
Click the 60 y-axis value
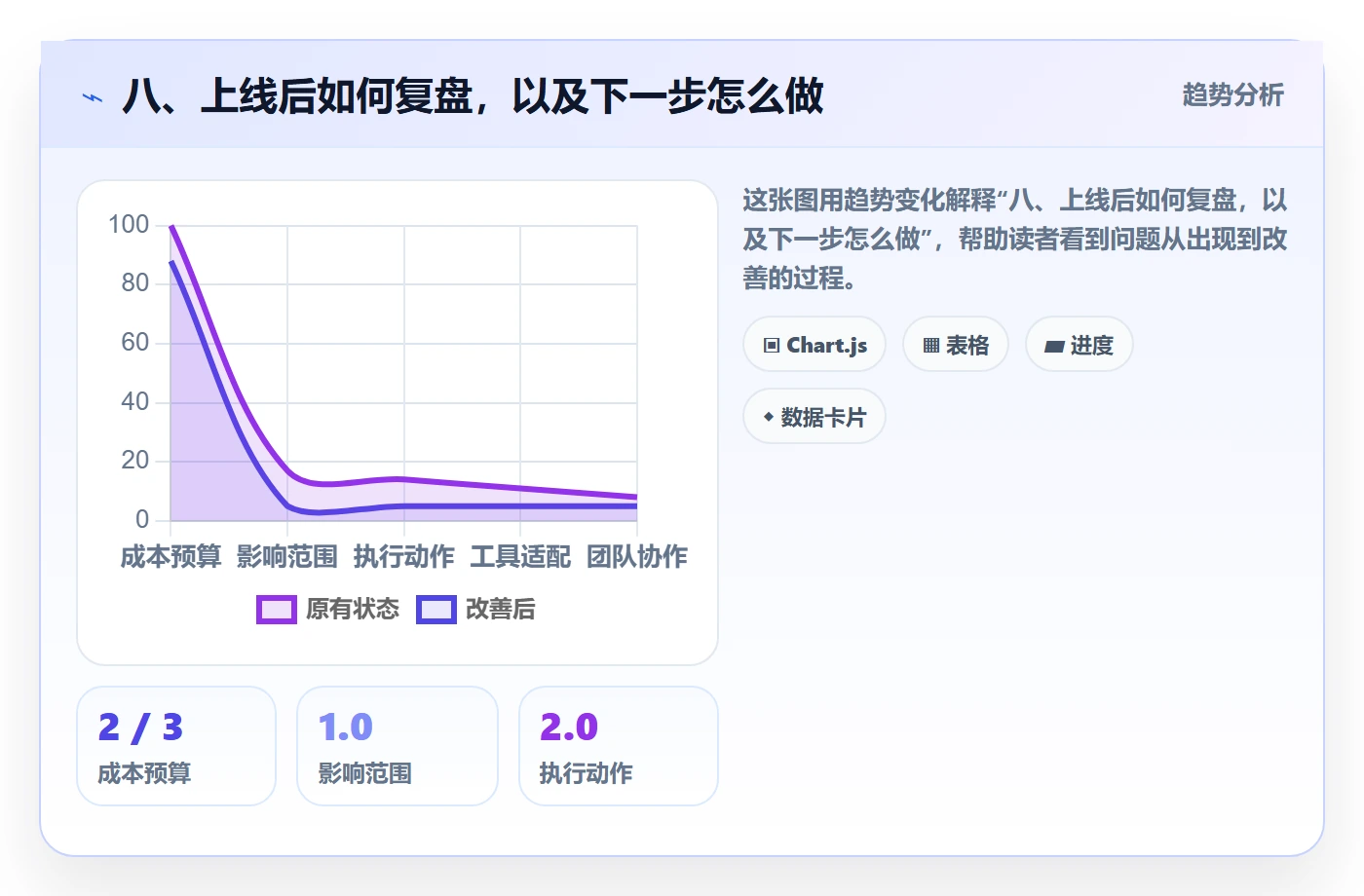pos(135,343)
